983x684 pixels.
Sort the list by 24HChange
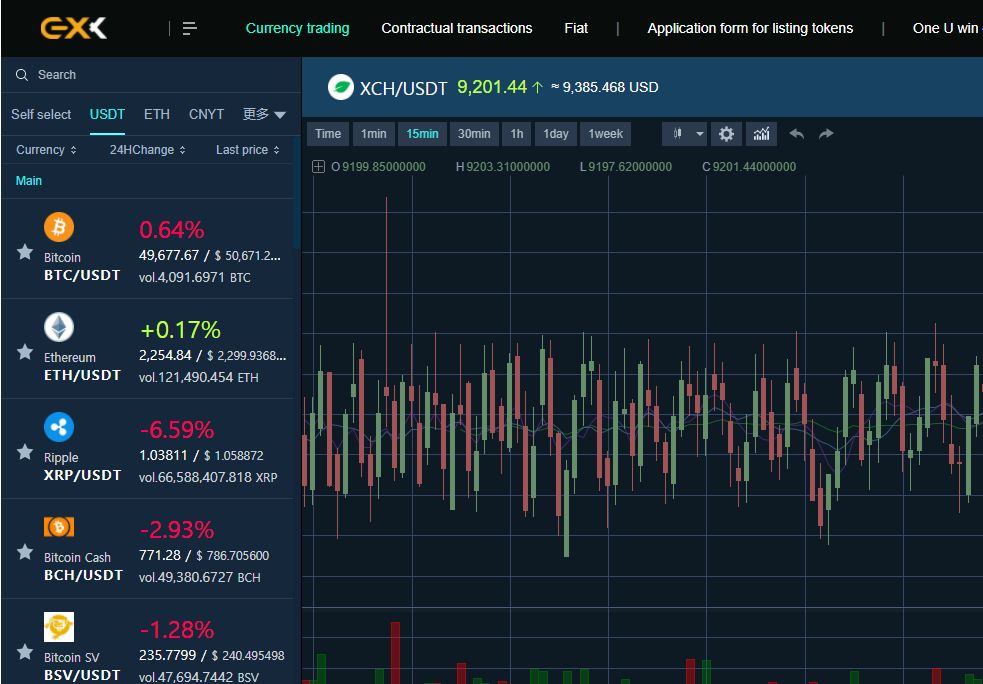coord(147,150)
